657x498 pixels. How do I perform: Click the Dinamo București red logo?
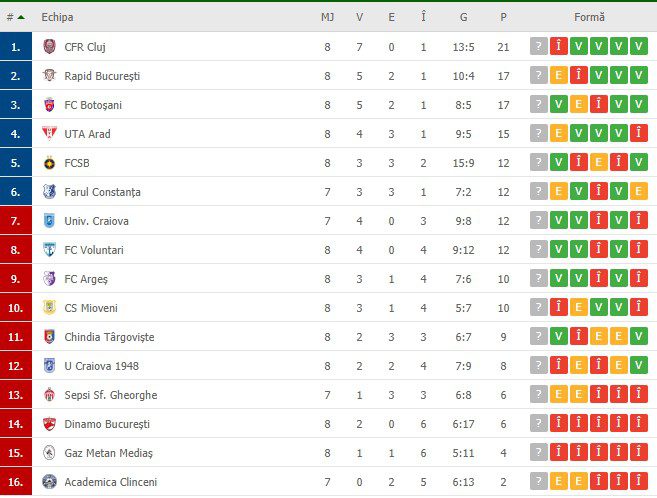point(49,424)
